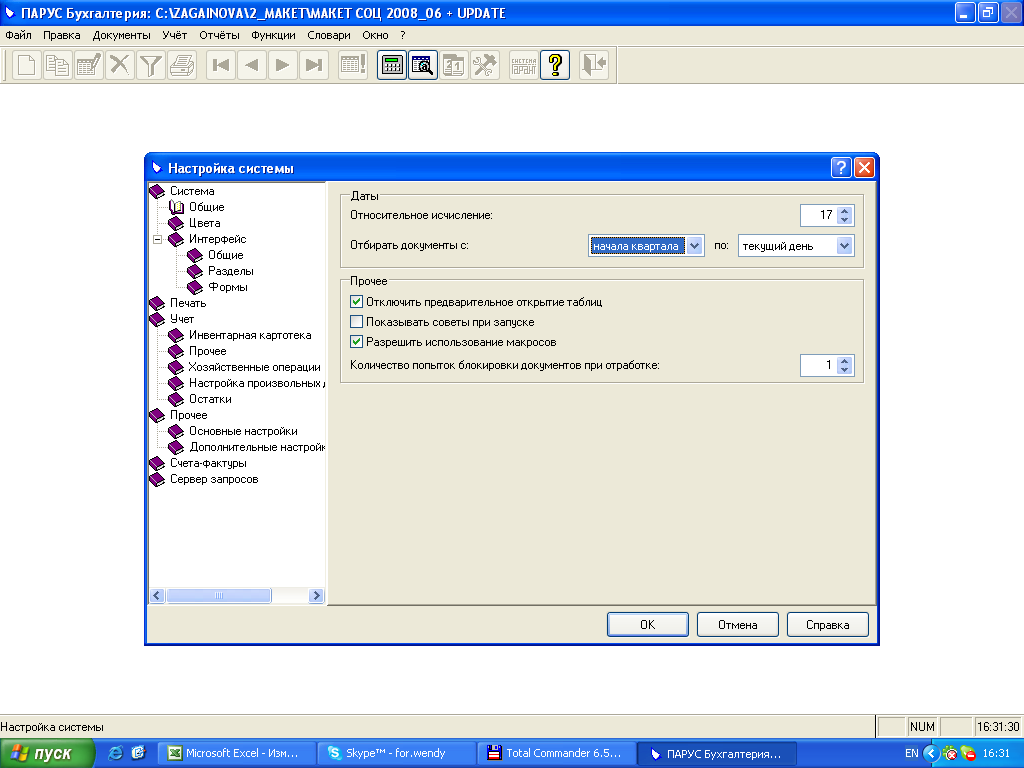
Task: Open the Отчёты menu
Action: tap(219, 35)
